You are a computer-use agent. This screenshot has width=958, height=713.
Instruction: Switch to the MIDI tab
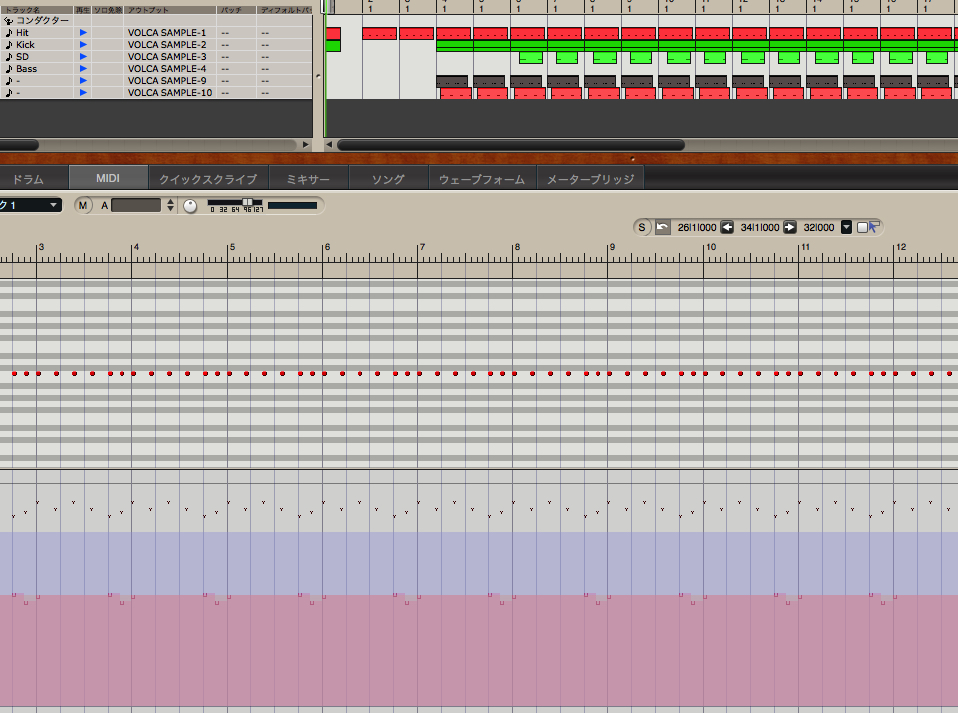coord(108,178)
